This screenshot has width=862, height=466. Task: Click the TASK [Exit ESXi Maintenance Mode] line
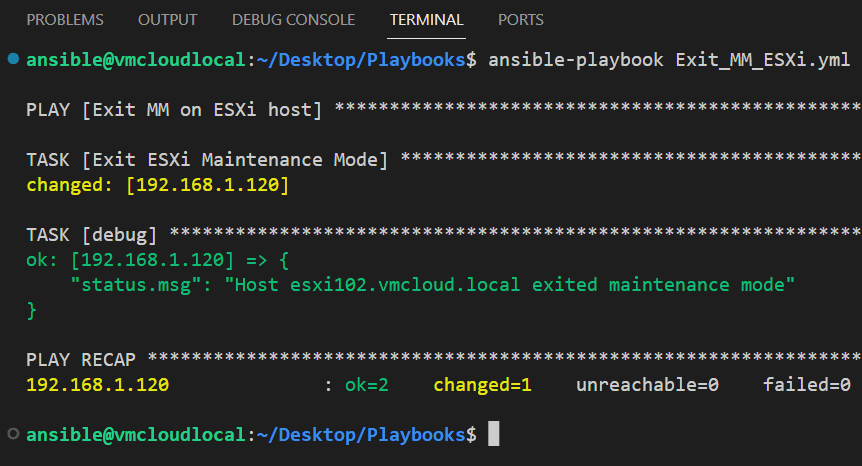[207, 160]
